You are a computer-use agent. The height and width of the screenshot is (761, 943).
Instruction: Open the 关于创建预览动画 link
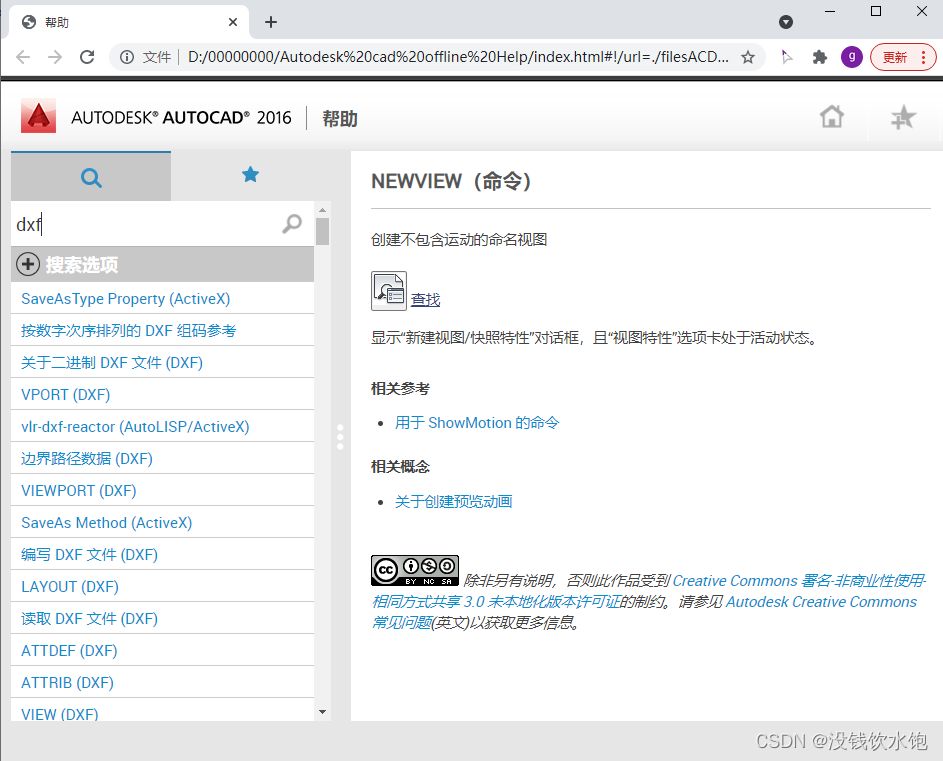(x=453, y=501)
